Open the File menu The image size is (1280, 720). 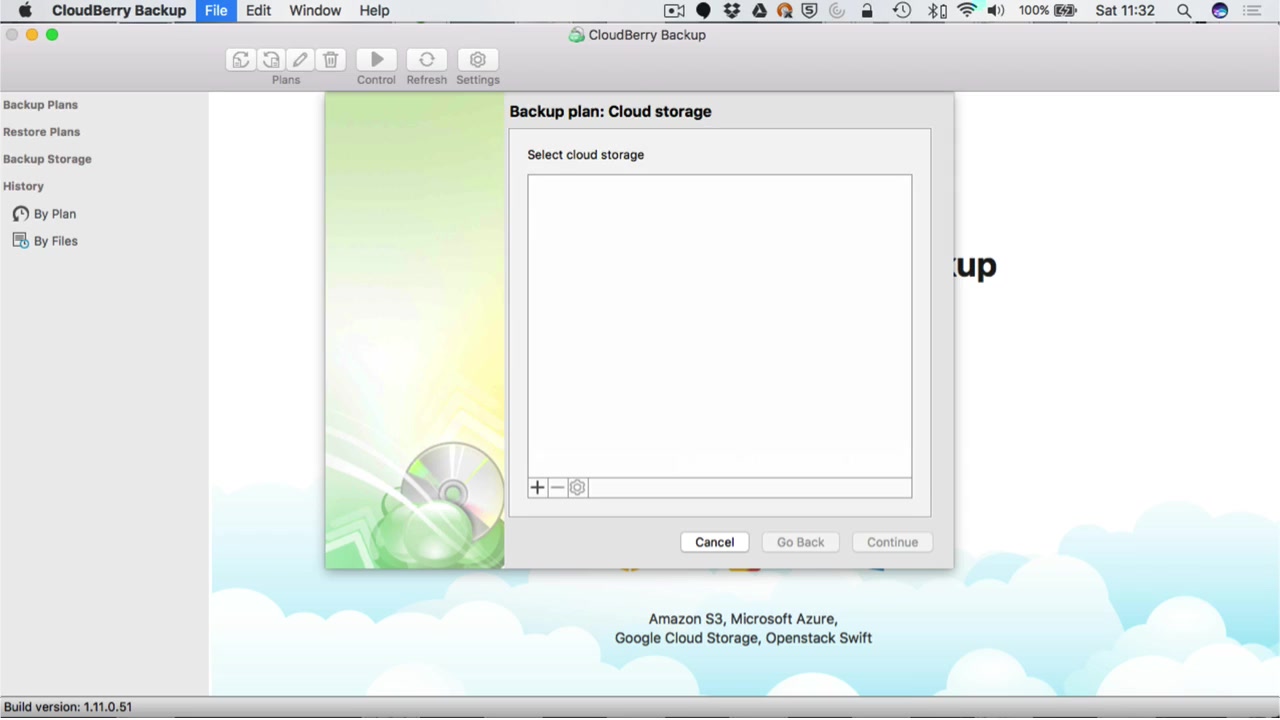click(x=216, y=11)
